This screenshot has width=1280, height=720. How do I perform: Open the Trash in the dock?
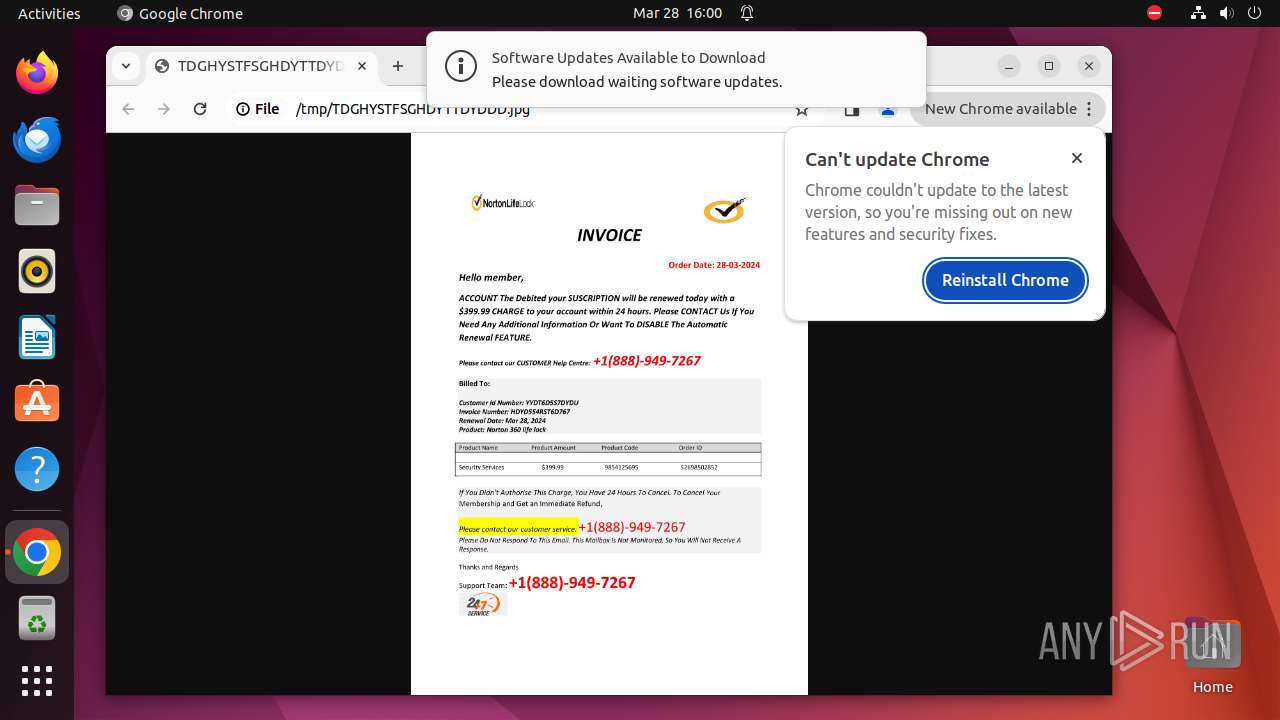coord(37,618)
